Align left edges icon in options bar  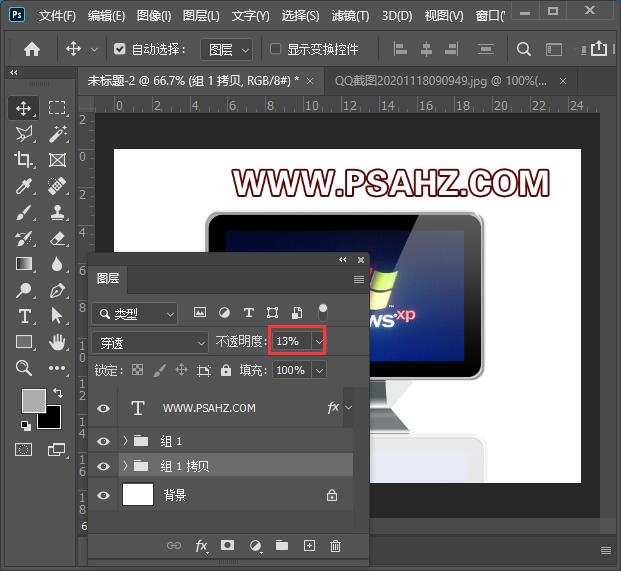[400, 49]
